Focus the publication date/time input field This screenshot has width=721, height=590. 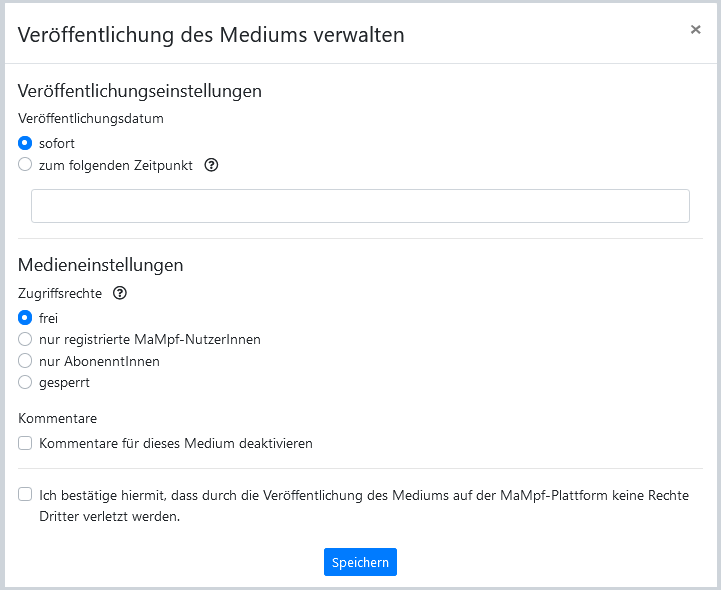pos(360,206)
